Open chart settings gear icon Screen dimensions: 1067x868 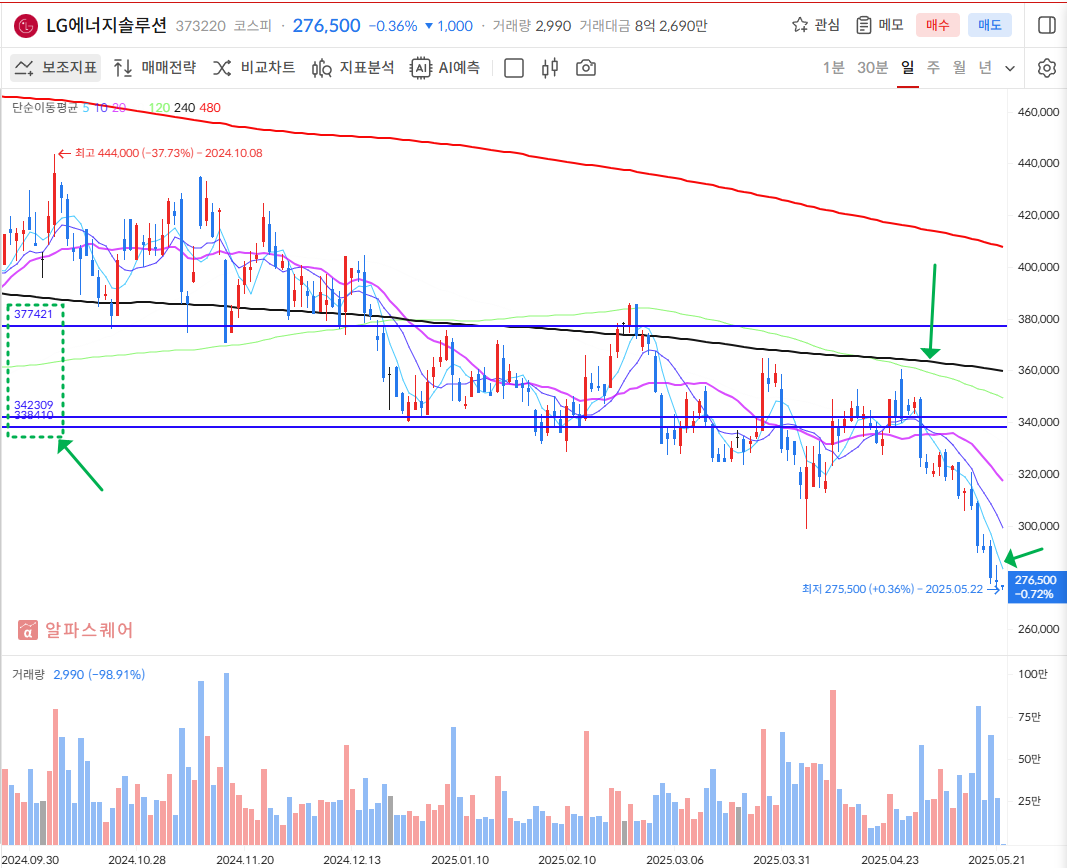[x=1047, y=68]
